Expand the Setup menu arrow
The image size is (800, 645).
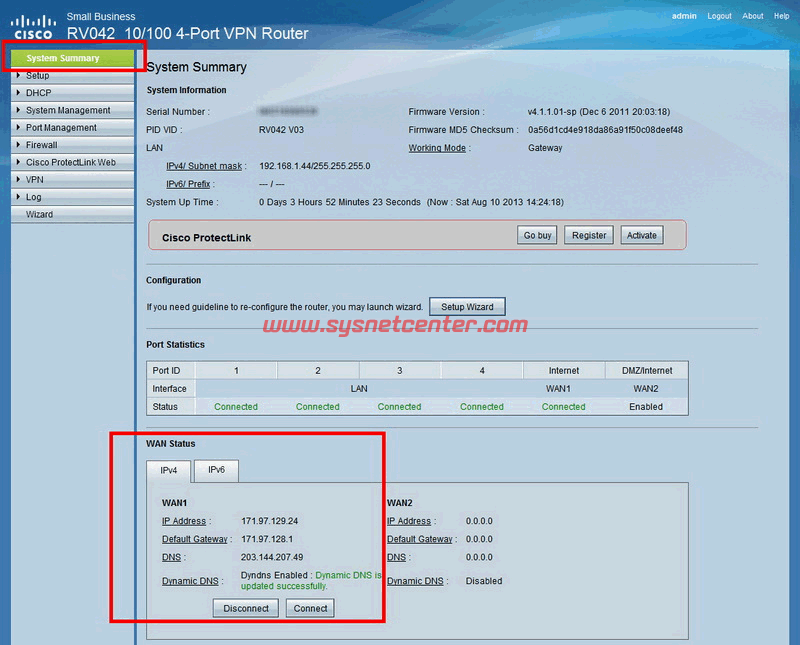click(18, 75)
